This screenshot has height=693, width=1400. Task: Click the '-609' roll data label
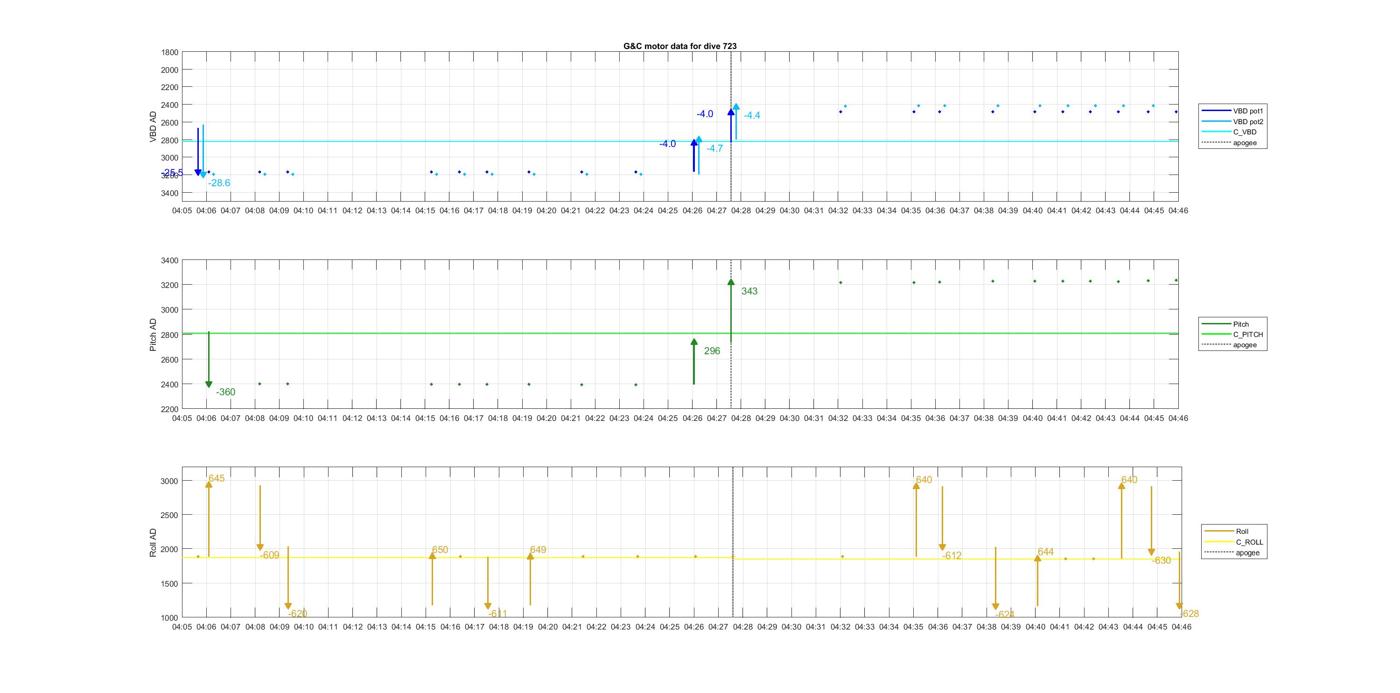[270, 555]
